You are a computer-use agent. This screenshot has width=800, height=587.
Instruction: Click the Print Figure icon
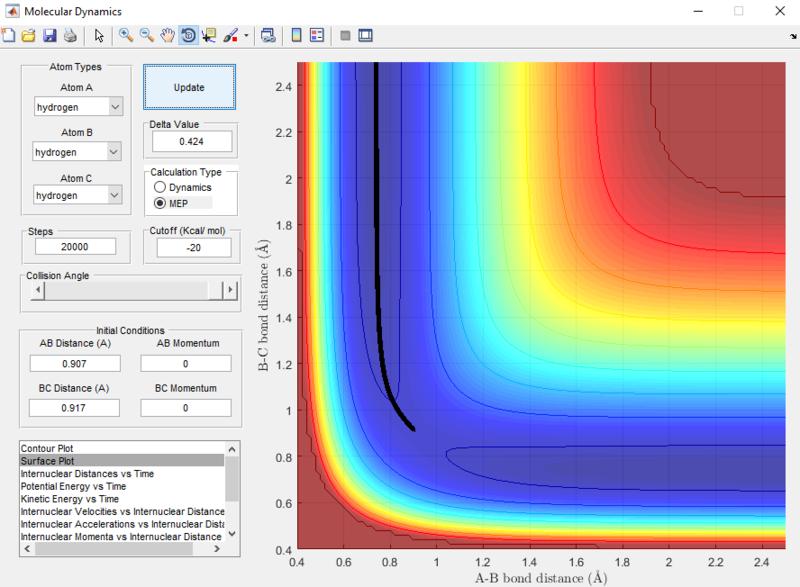(x=69, y=35)
